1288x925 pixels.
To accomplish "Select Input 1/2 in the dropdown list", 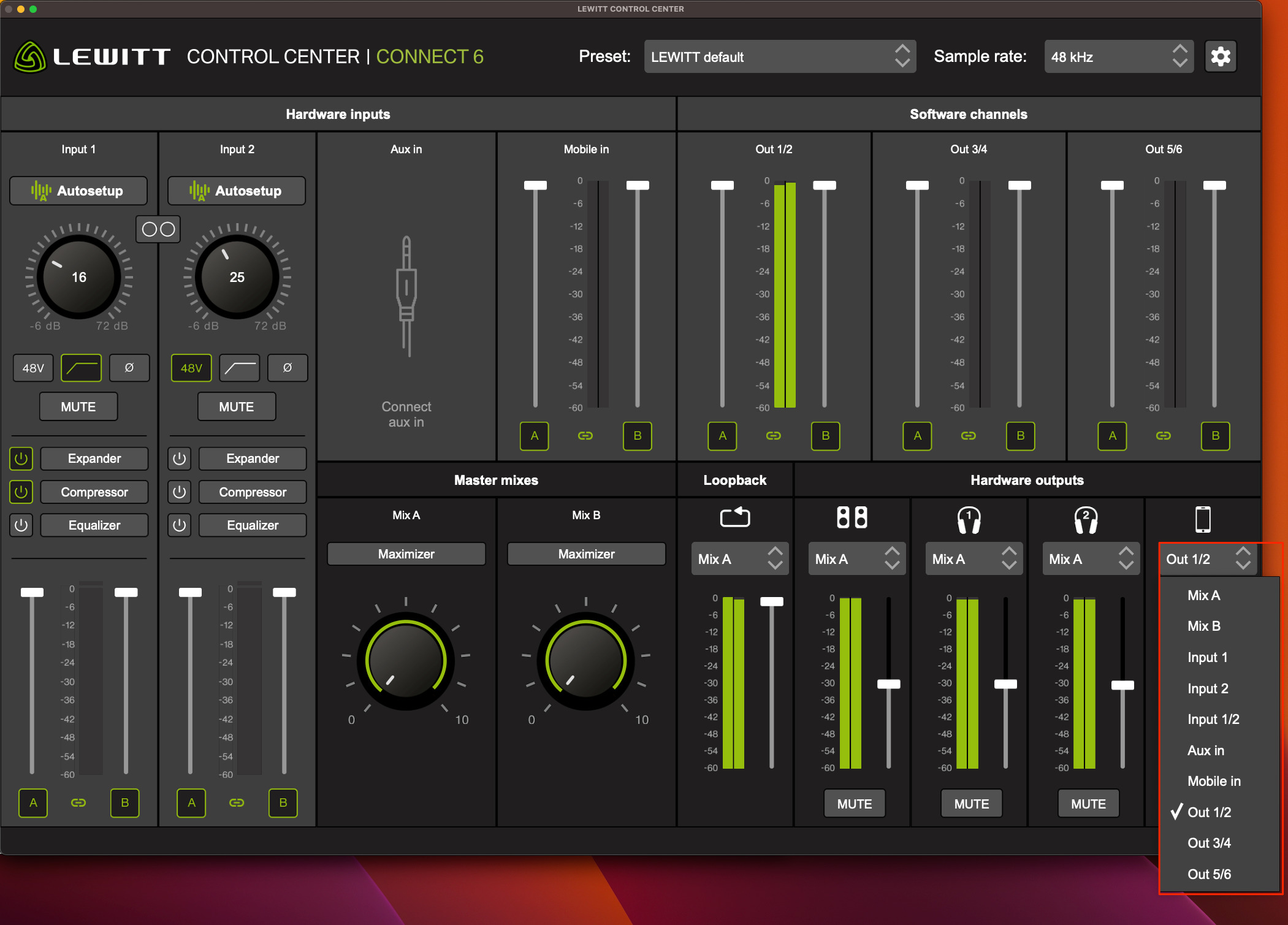I will [1220, 719].
